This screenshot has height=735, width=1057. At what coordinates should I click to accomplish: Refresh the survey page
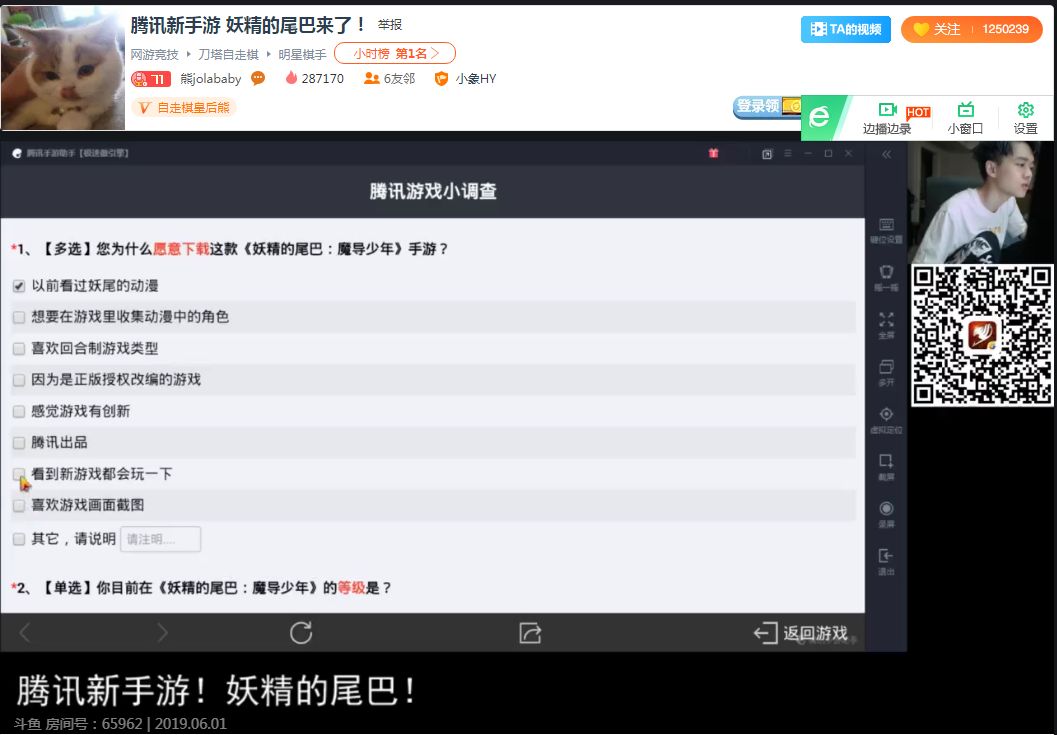[x=301, y=633]
